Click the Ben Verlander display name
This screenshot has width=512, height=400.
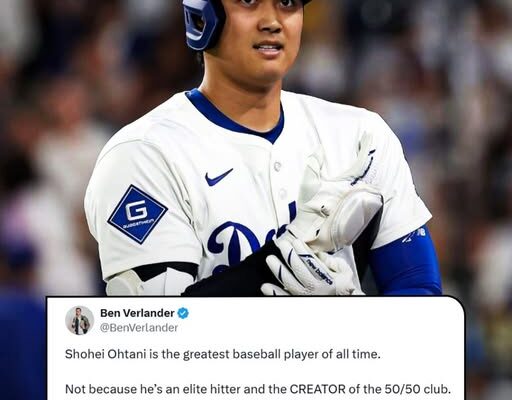[x=137, y=313]
